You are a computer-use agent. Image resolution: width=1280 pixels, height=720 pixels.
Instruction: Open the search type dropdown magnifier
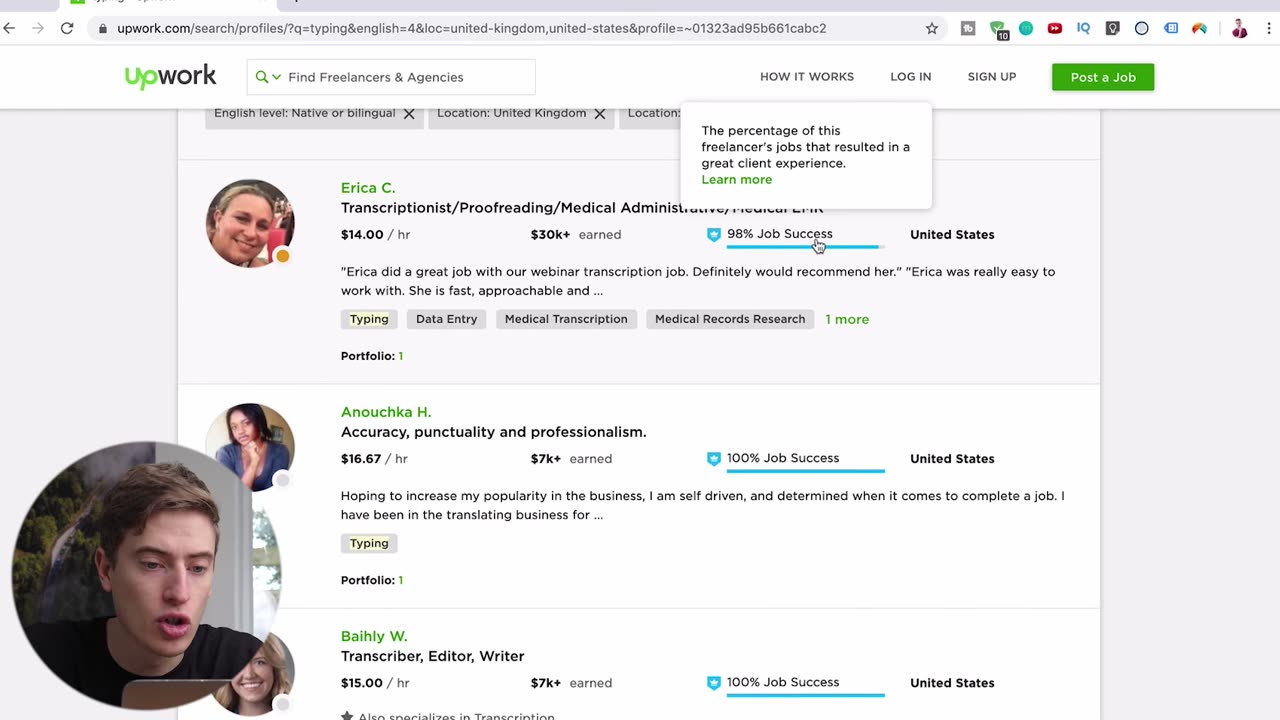pos(268,77)
